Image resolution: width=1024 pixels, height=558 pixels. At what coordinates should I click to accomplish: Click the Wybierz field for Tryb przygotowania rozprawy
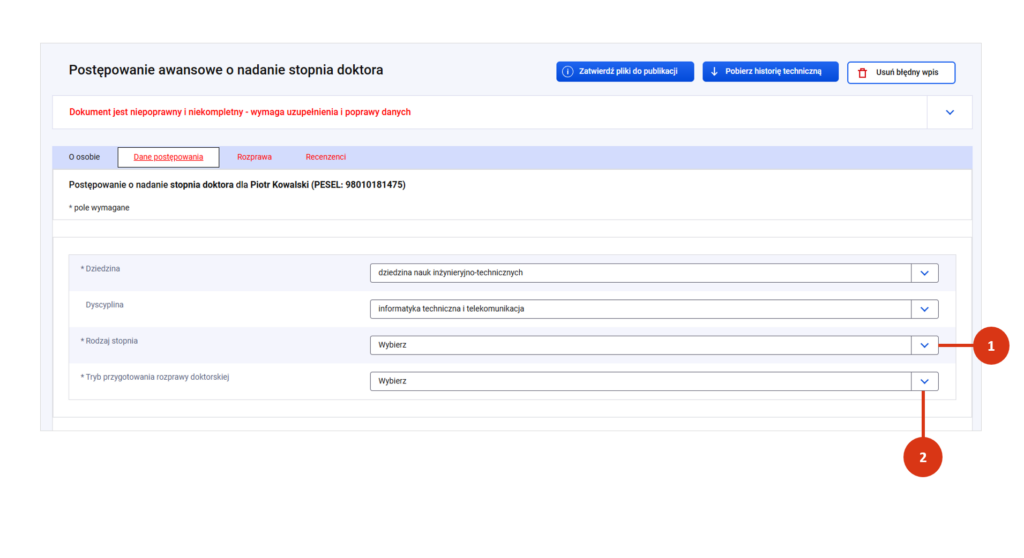coord(640,381)
